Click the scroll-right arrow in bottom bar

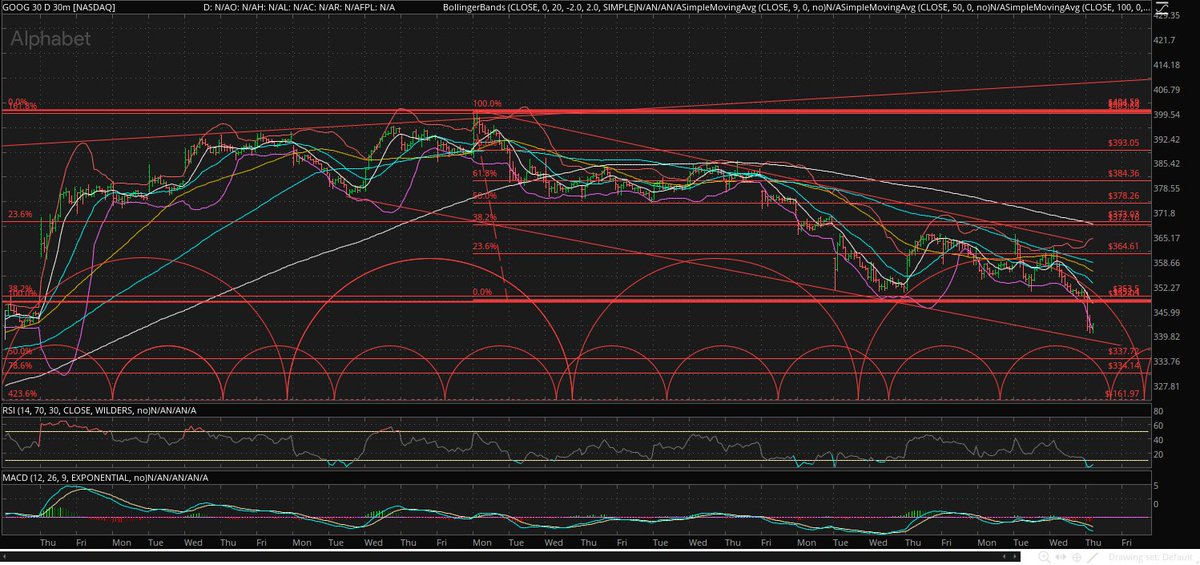[x=1015, y=557]
